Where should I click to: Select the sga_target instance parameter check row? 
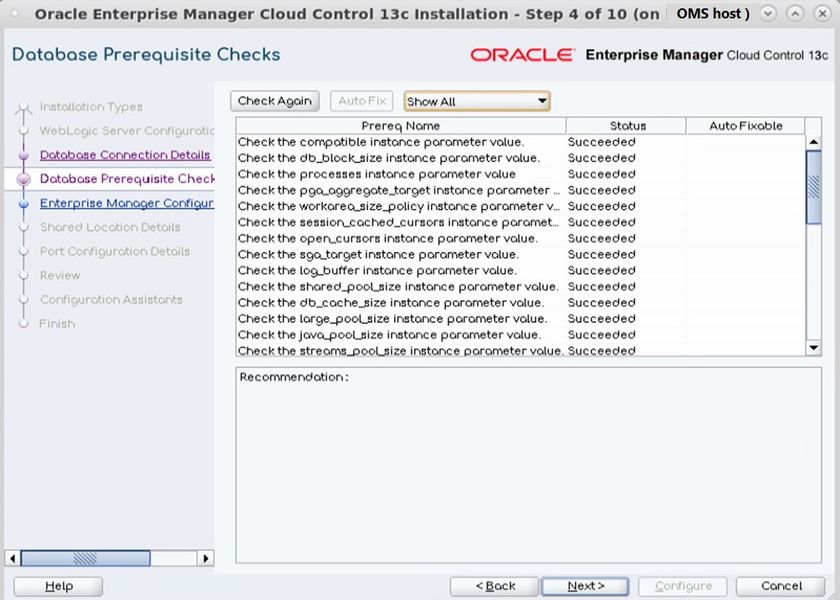(x=520, y=254)
